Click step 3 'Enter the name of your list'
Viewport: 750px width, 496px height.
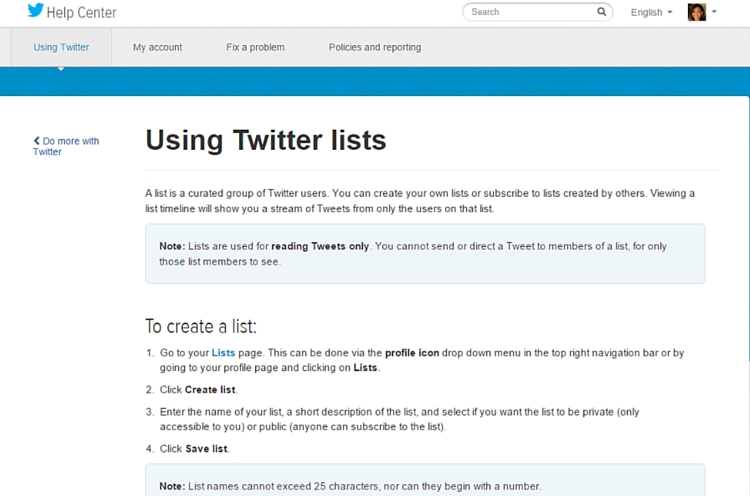click(399, 419)
